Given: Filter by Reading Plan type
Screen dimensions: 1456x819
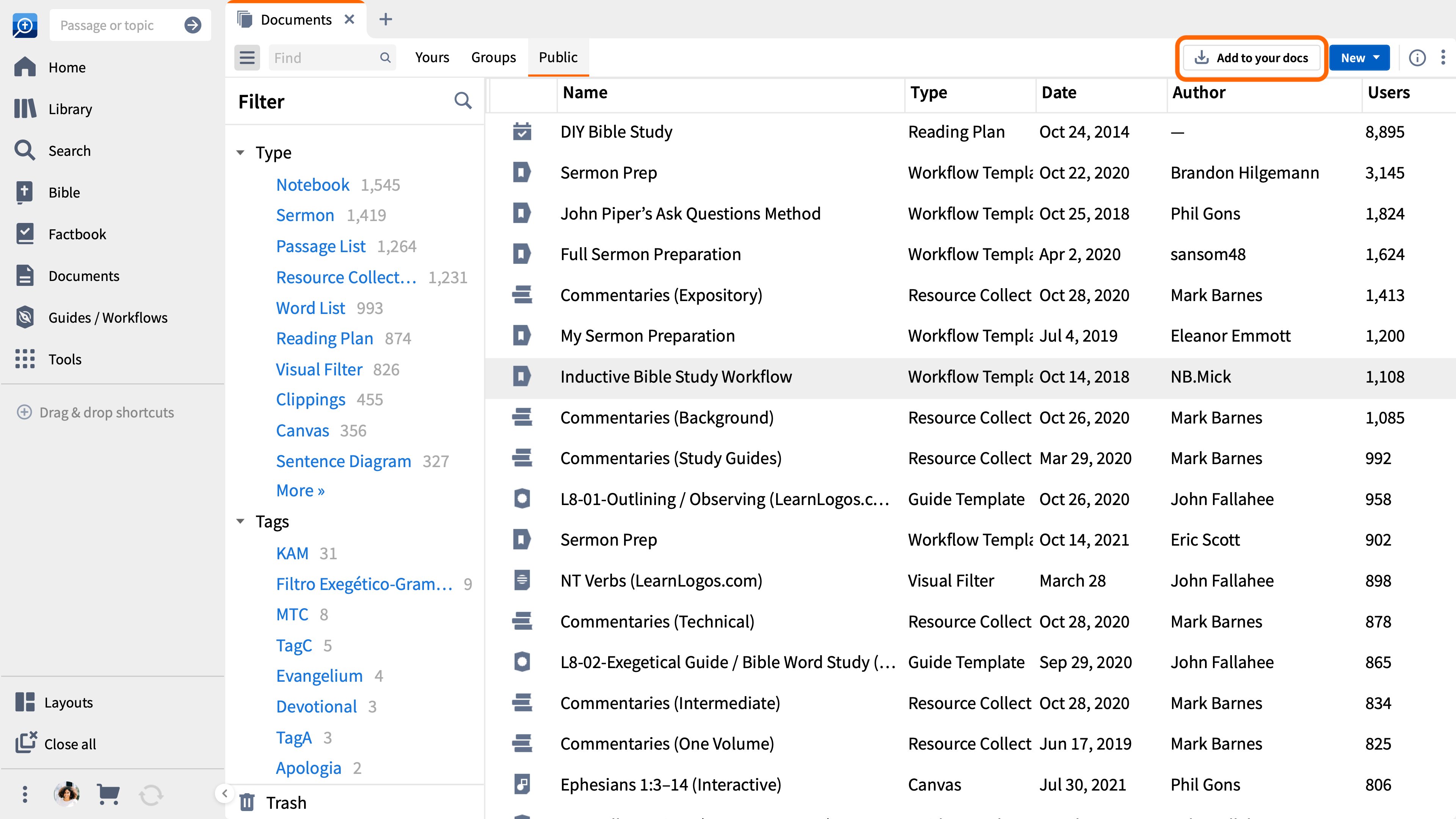Looking at the screenshot, I should tap(325, 339).
